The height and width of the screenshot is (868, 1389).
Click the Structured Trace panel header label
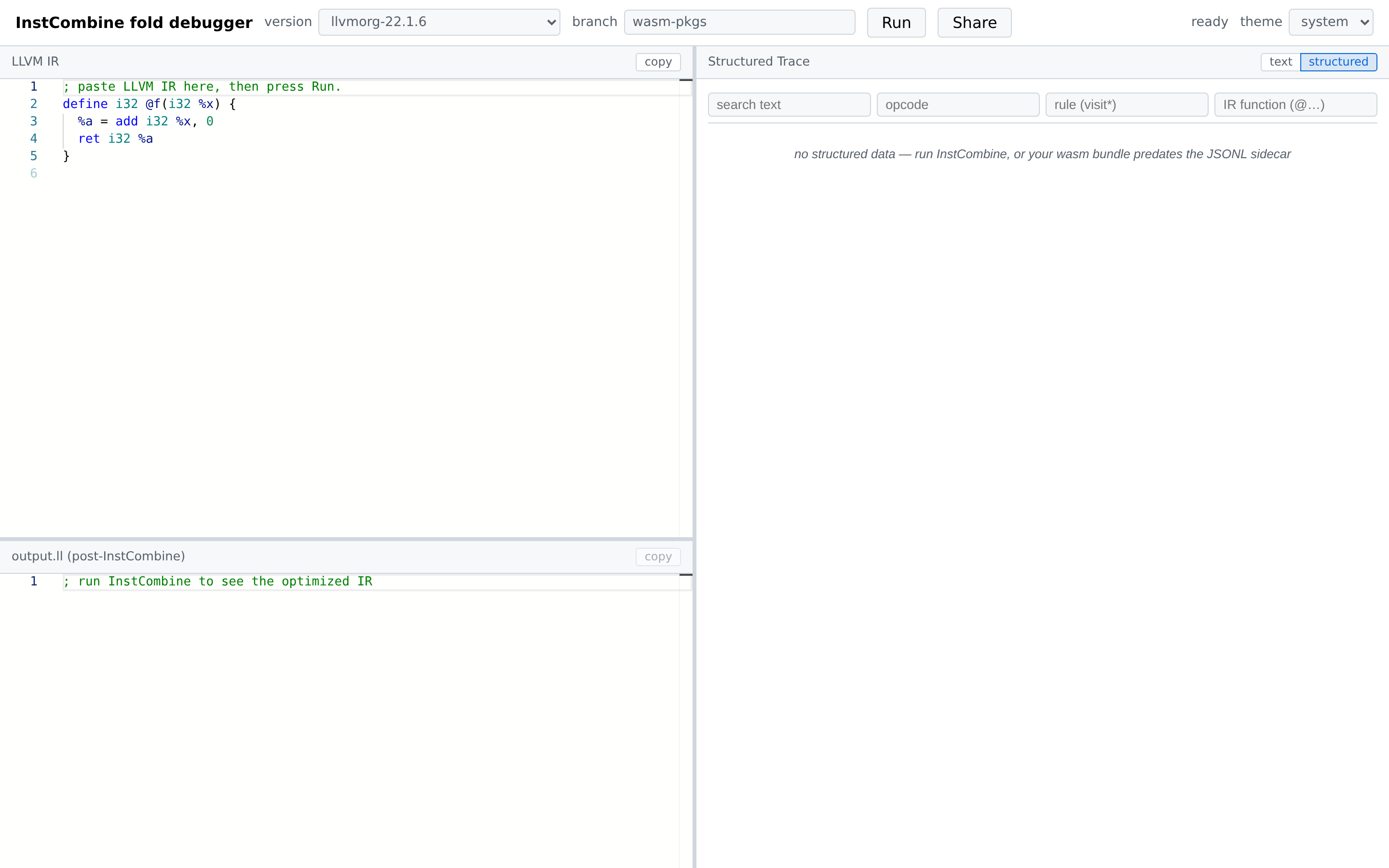pyautogui.click(x=758, y=61)
